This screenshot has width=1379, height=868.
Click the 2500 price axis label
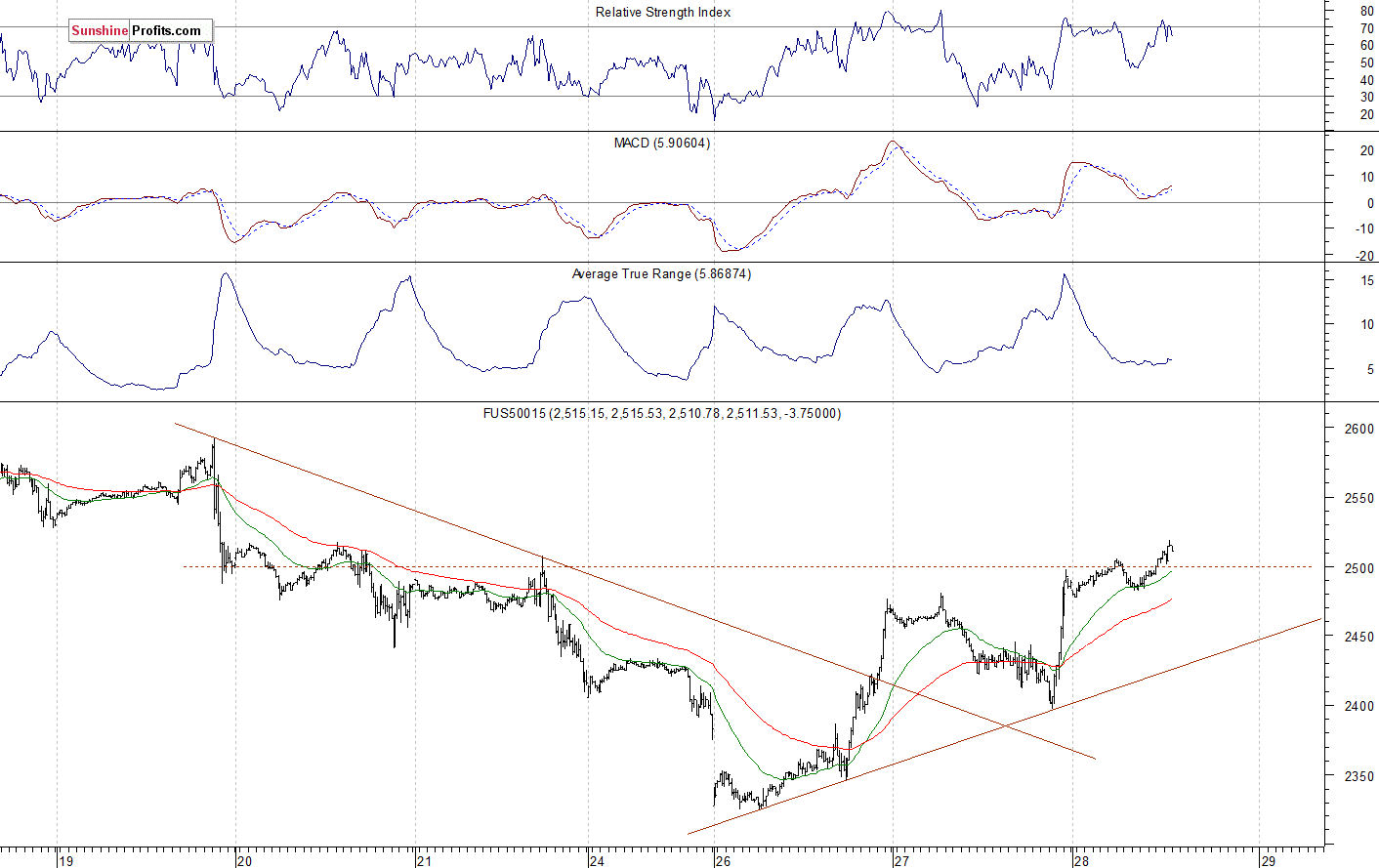1359,568
